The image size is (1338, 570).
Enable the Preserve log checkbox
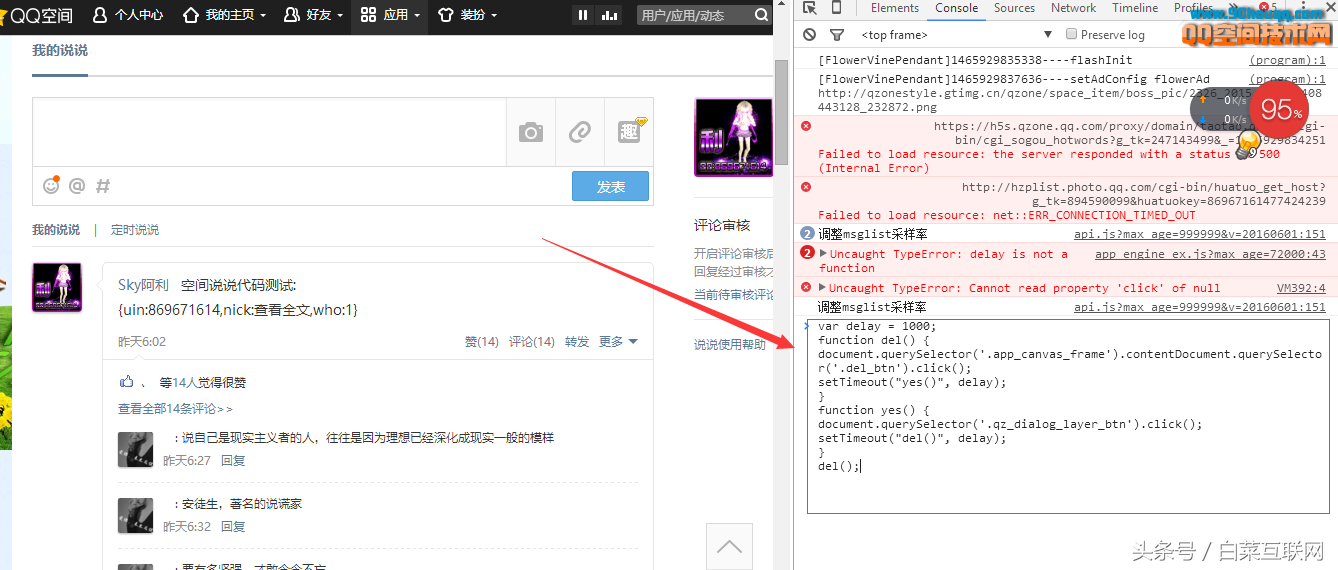1072,35
